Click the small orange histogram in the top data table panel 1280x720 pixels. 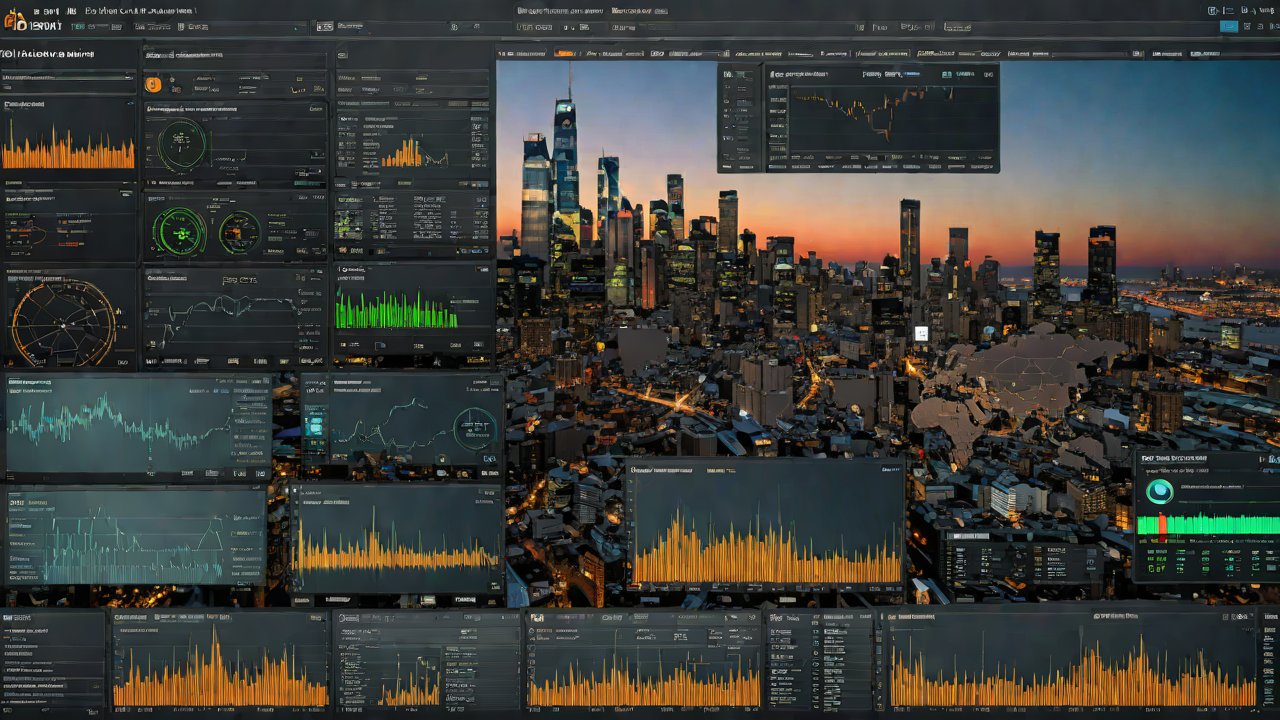coord(403,153)
